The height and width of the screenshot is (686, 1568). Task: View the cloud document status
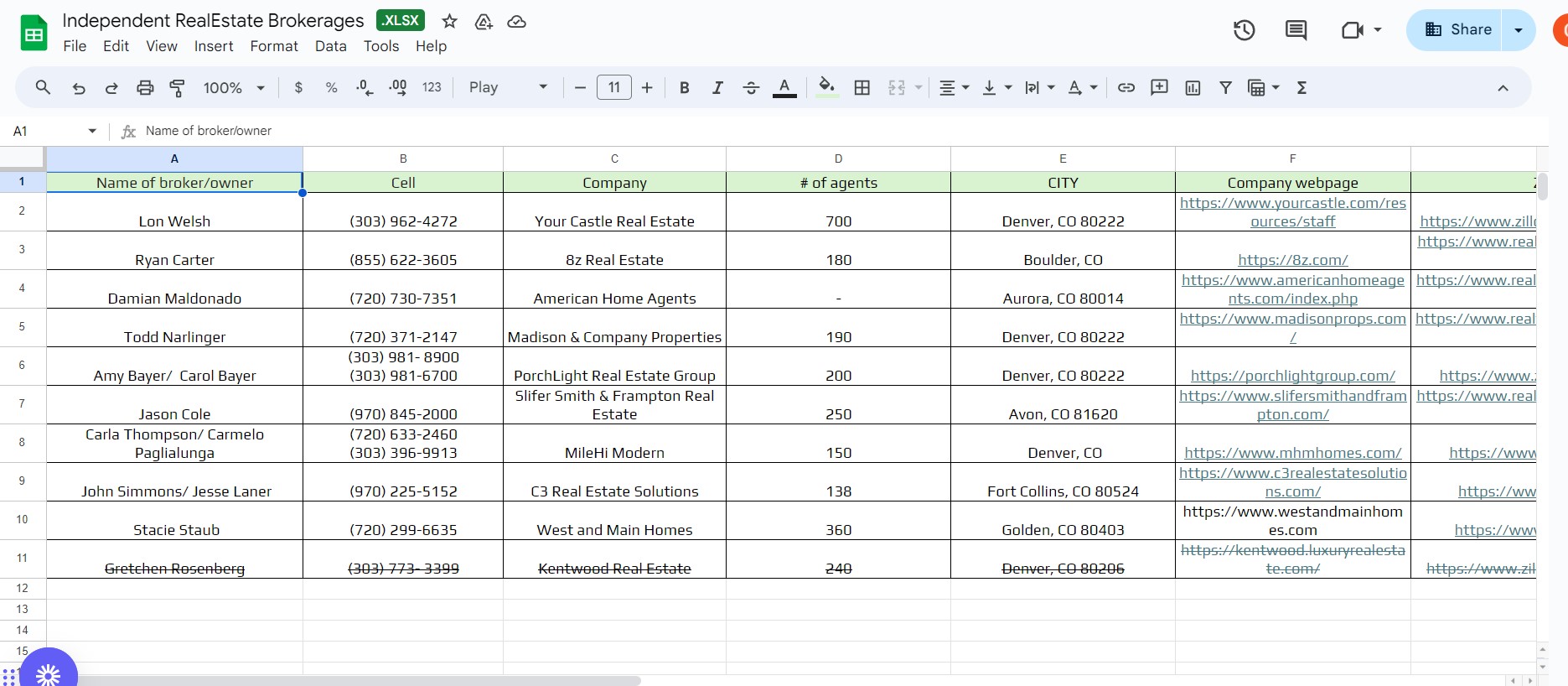tap(517, 21)
